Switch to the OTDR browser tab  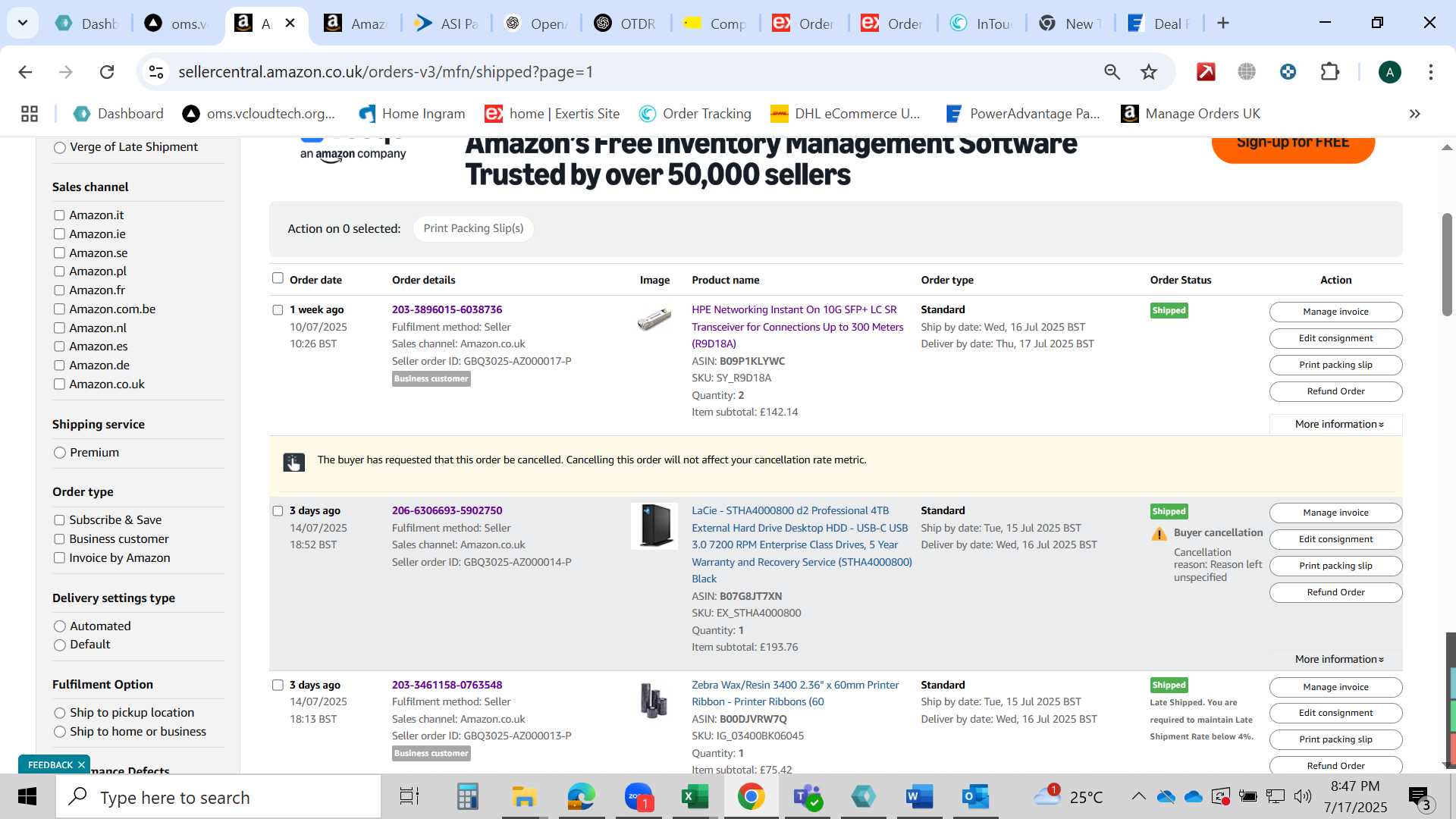[626, 24]
